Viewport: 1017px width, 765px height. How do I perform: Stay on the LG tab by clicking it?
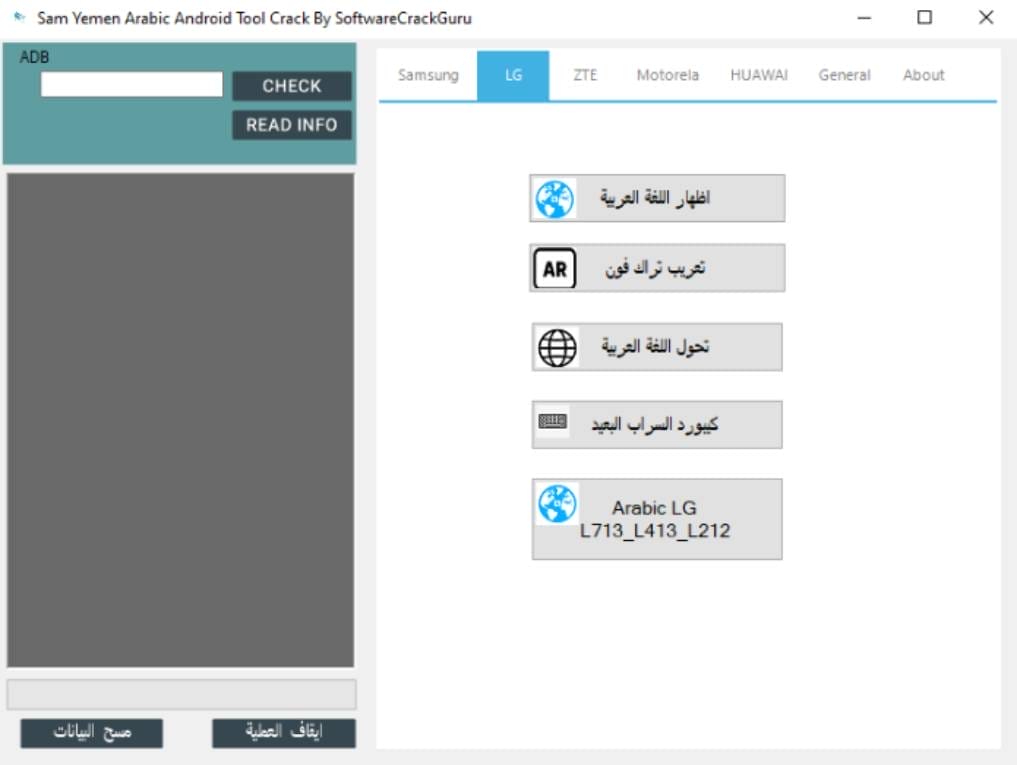[513, 74]
